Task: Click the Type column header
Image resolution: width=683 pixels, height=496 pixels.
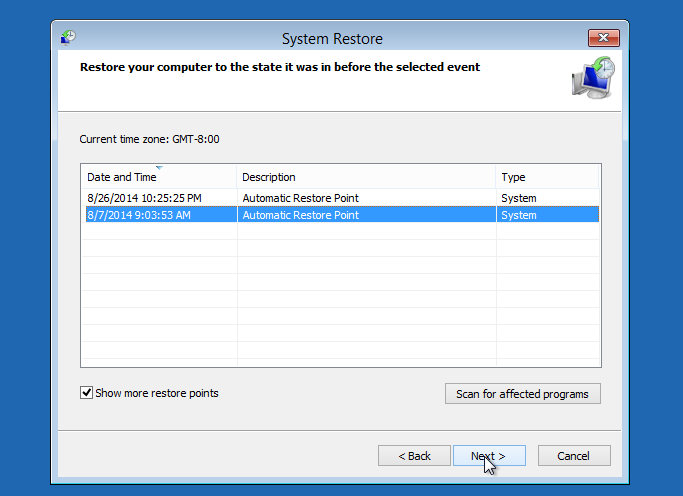Action: [x=513, y=177]
